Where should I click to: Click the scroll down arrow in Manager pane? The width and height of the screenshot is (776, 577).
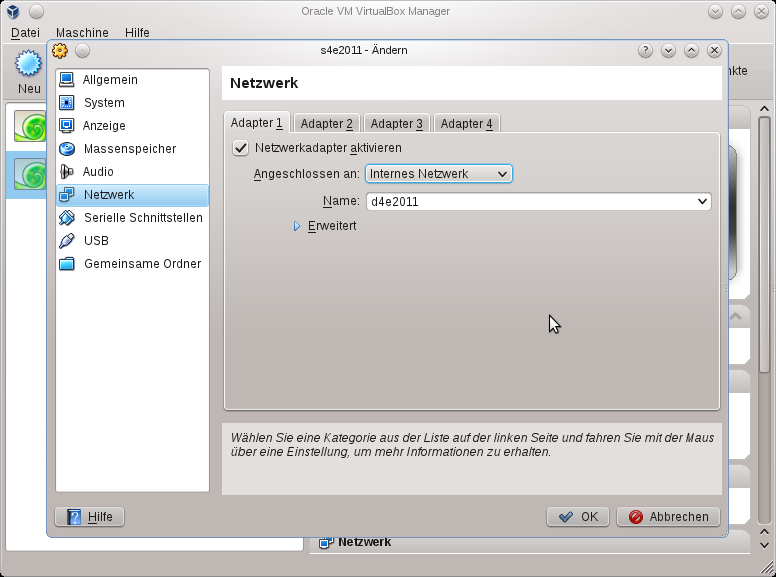[764, 545]
